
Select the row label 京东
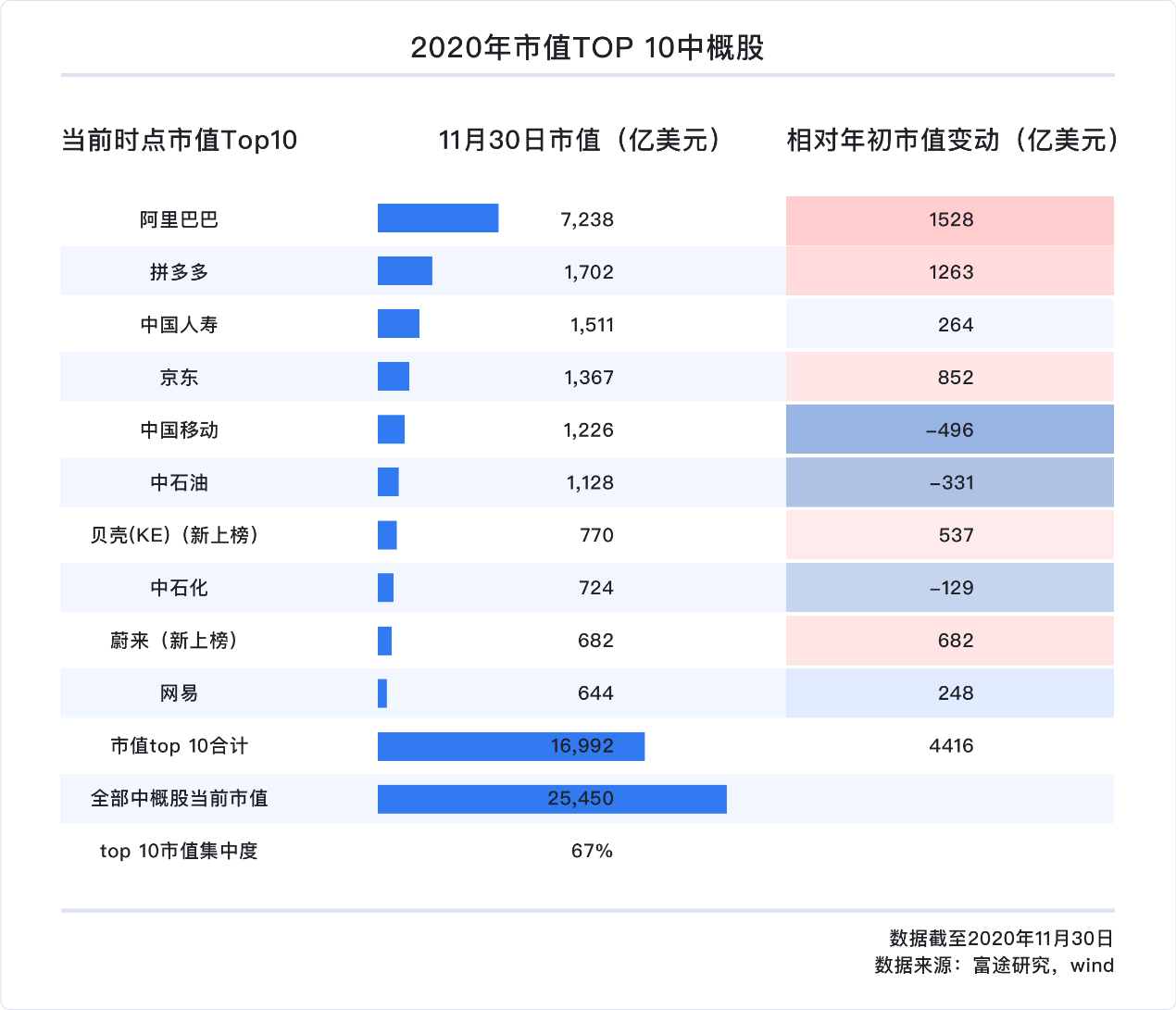click(180, 378)
